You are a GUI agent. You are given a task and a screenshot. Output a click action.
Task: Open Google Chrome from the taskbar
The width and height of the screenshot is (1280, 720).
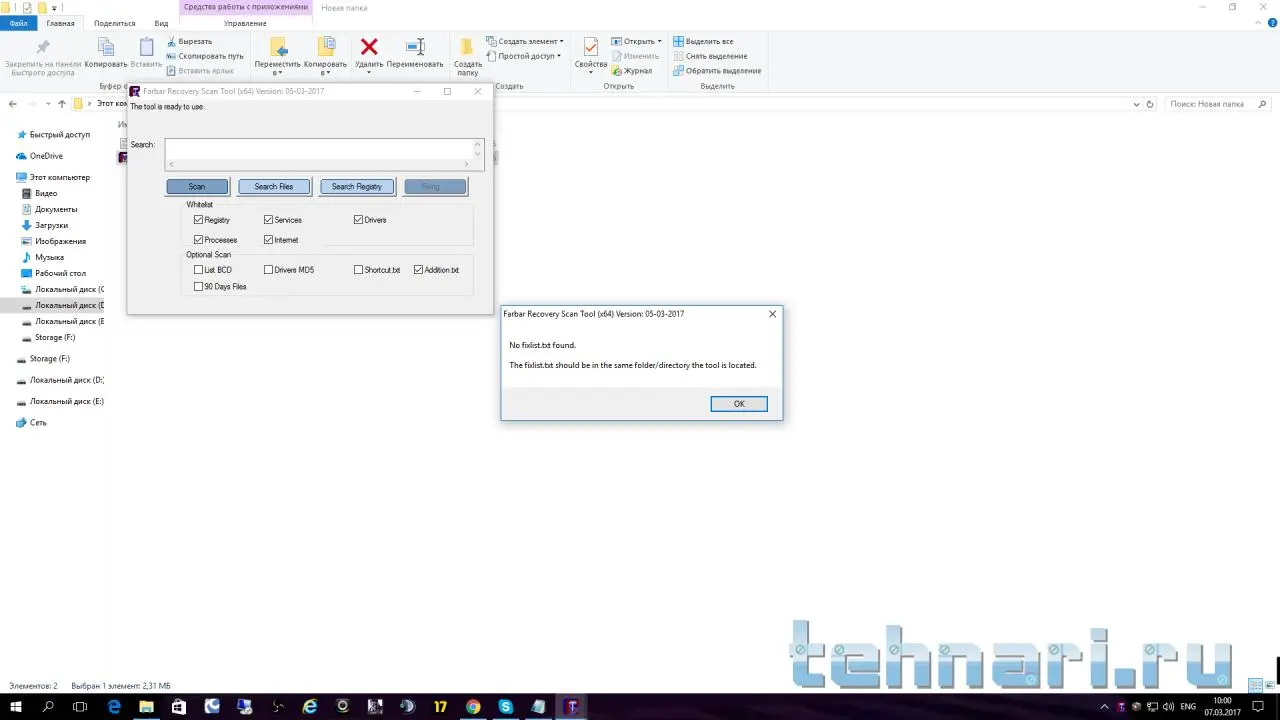click(x=473, y=707)
